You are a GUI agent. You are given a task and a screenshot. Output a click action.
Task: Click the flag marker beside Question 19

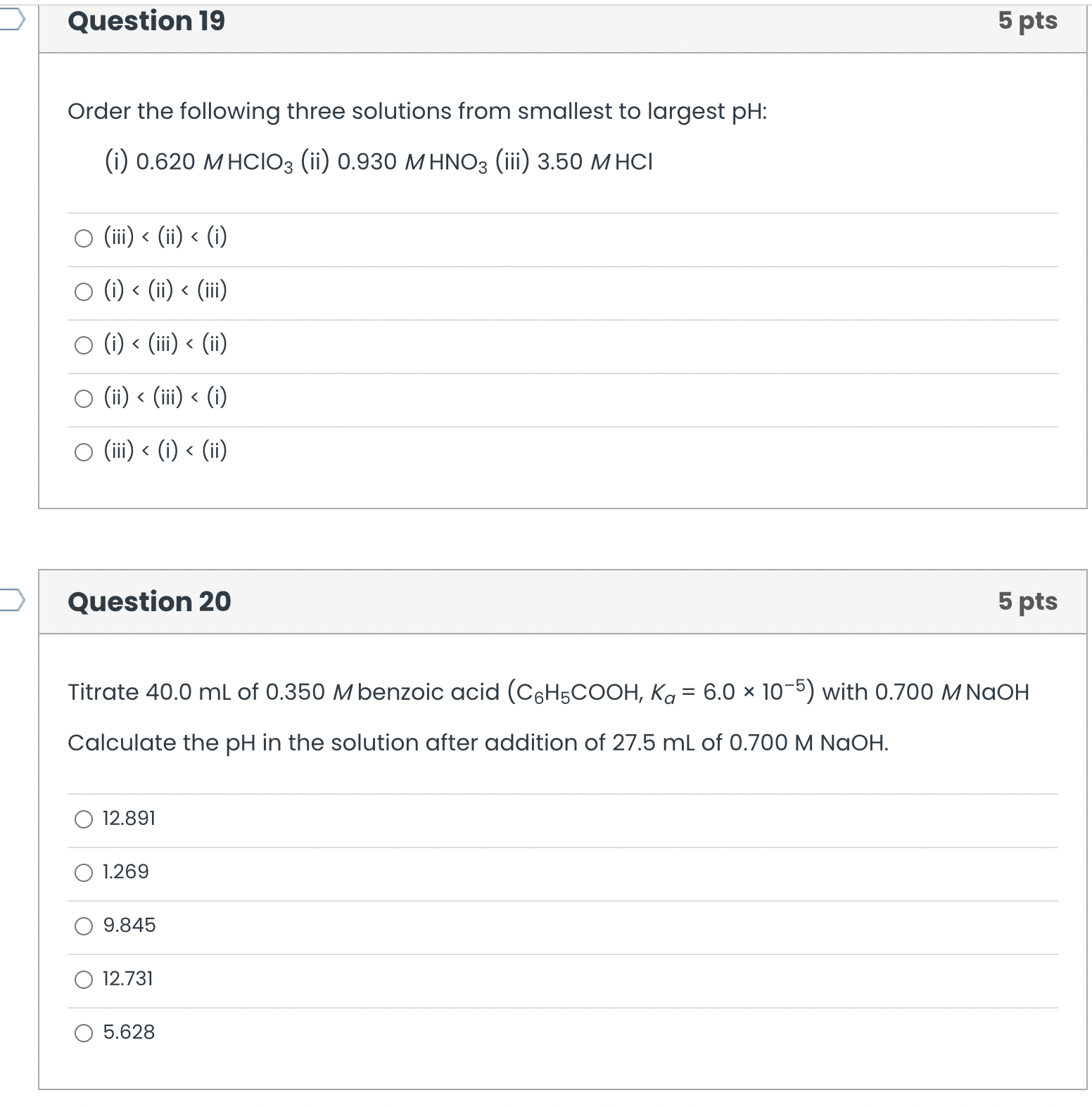point(13,20)
